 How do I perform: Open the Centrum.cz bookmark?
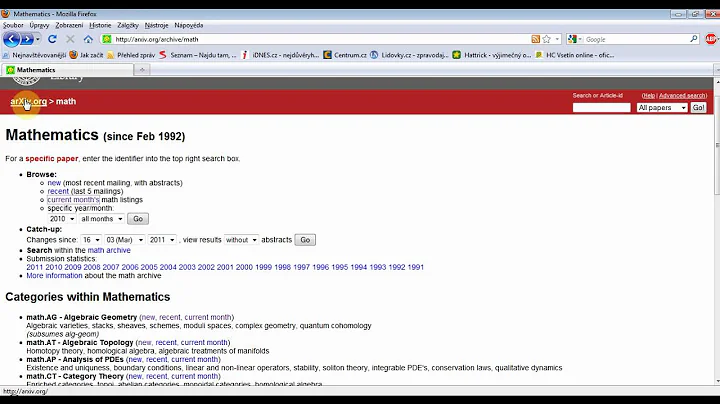pyautogui.click(x=345, y=55)
